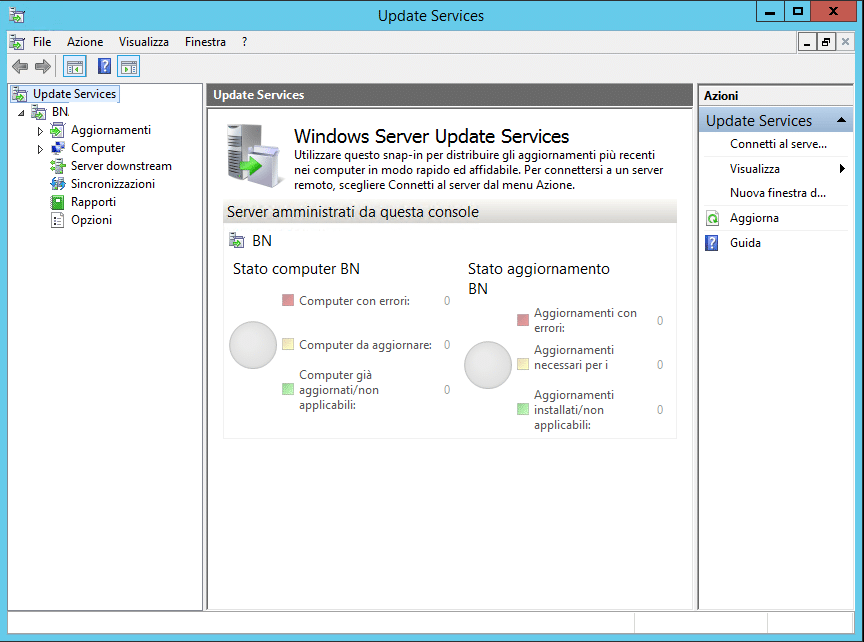The height and width of the screenshot is (642, 864).
Task: Click the Stato computer BN pie chart
Action: click(x=253, y=345)
